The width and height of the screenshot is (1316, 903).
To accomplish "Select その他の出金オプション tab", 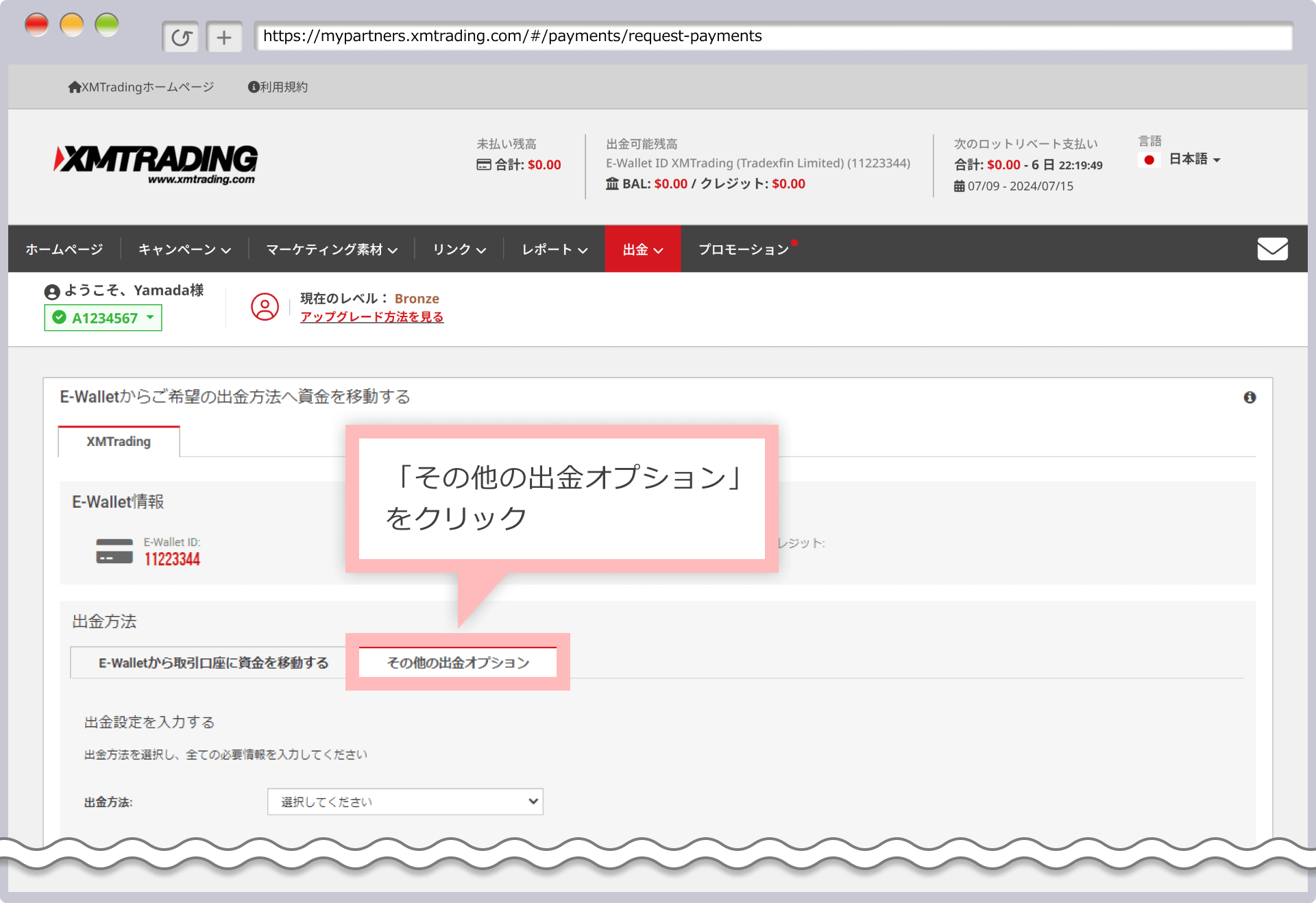I will click(458, 663).
